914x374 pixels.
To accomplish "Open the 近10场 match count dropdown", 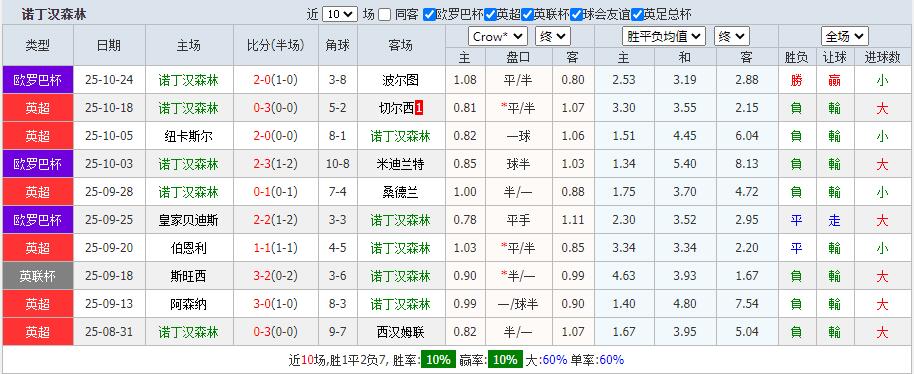I will click(x=340, y=14).
